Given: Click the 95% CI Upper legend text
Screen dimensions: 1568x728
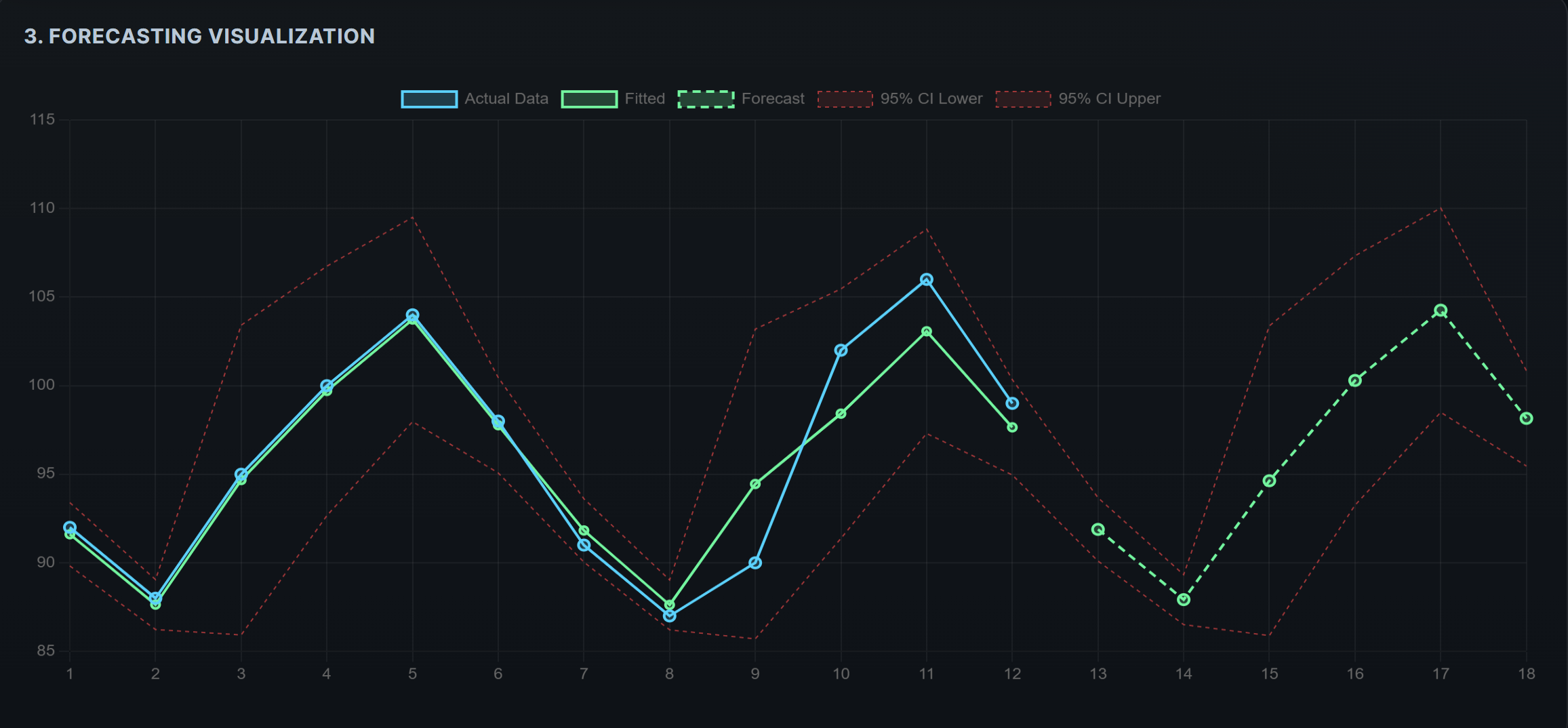Looking at the screenshot, I should coord(1110,98).
